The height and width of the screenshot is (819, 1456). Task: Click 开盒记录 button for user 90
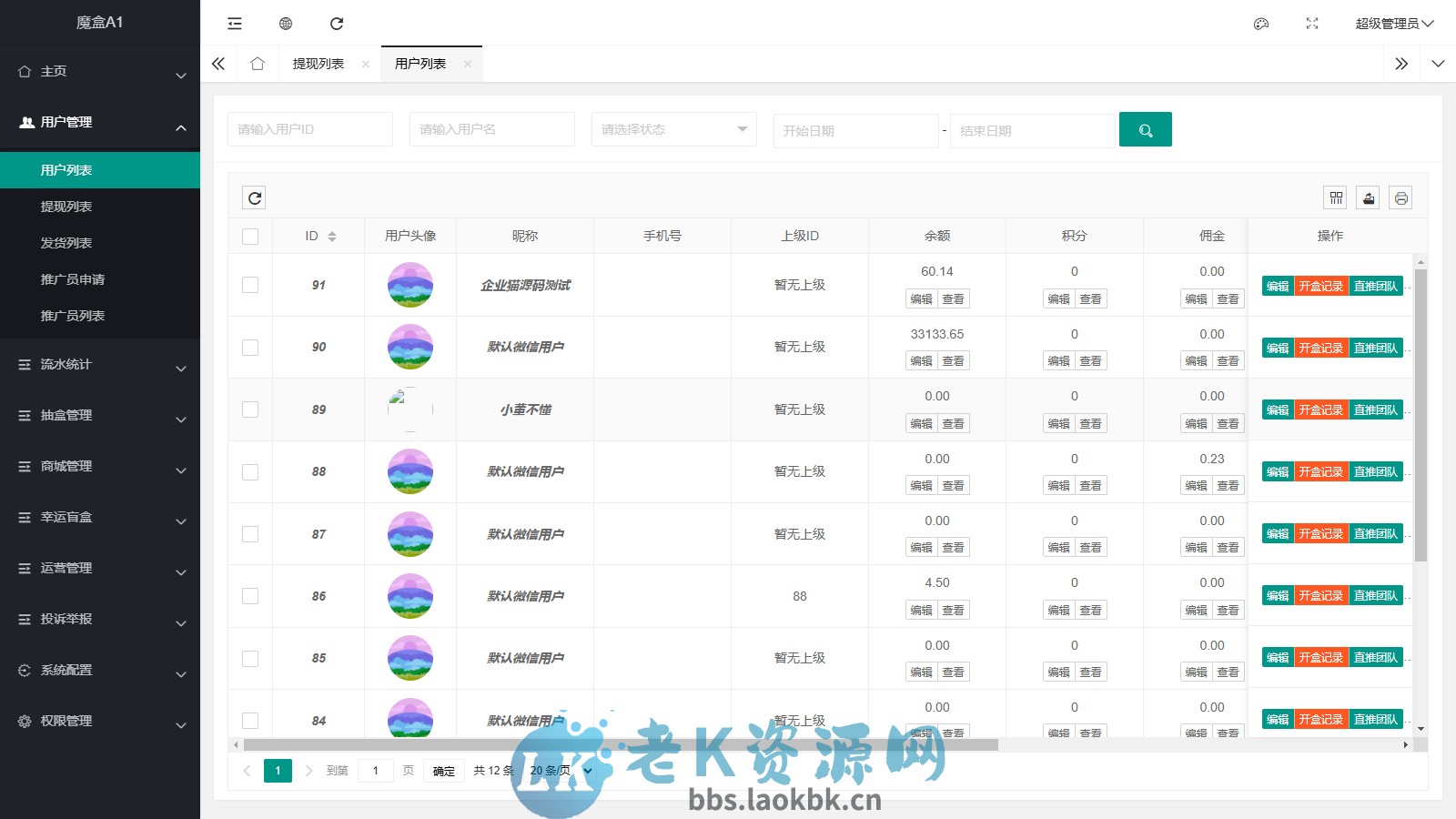point(1320,347)
